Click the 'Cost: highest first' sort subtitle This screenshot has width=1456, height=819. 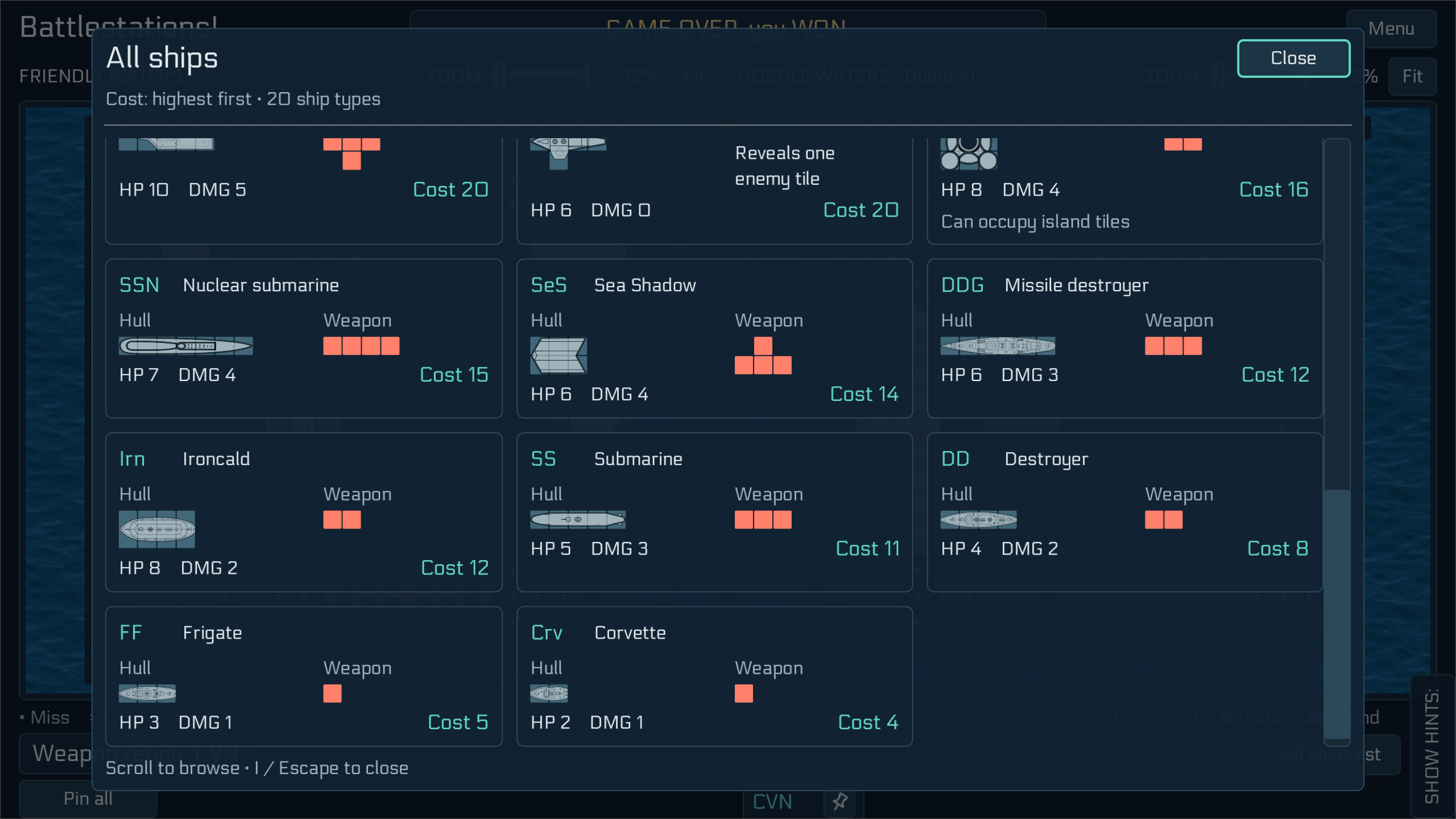179,99
